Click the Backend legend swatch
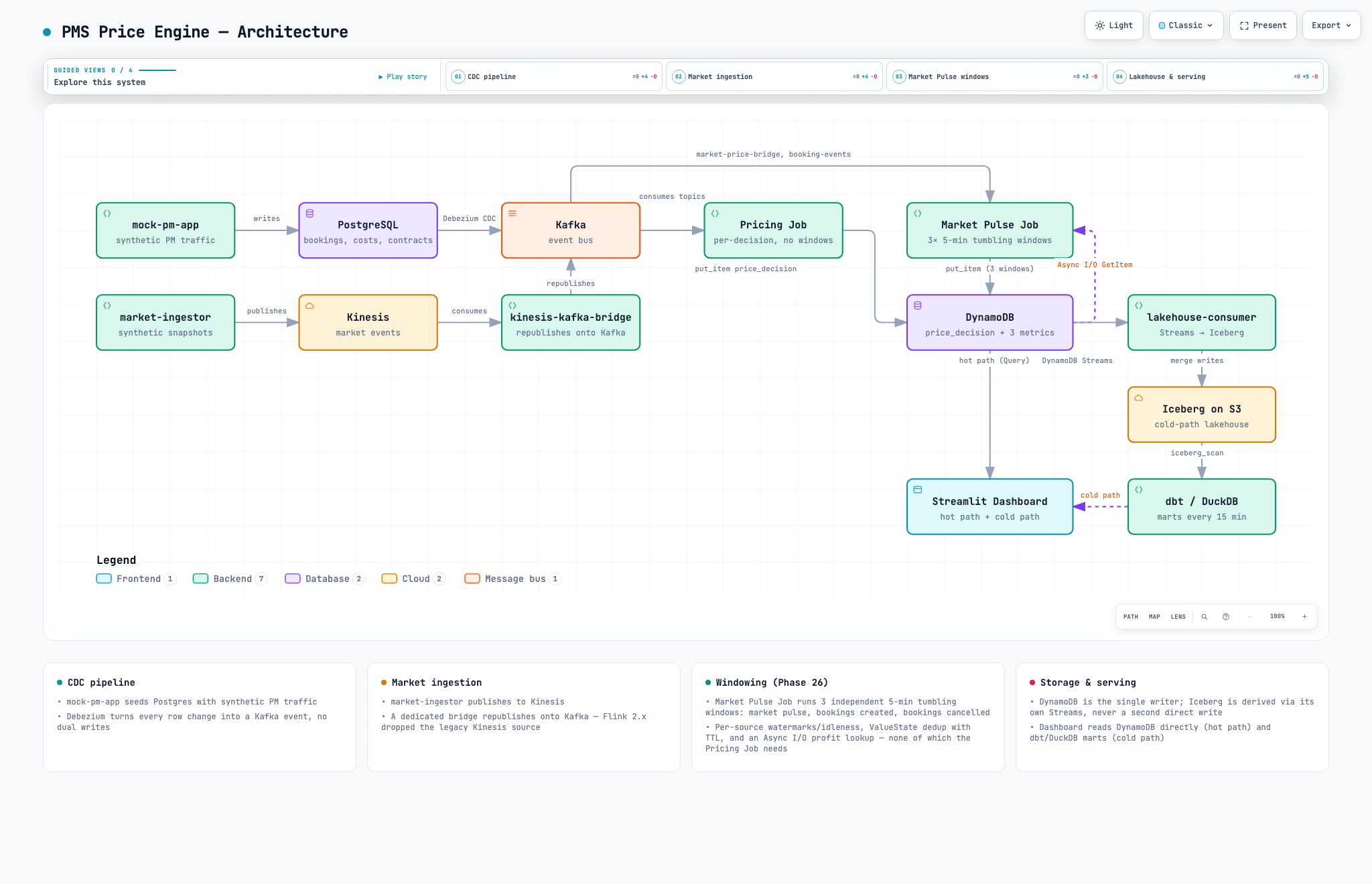Screen dimensions: 1372x884 pos(200,579)
